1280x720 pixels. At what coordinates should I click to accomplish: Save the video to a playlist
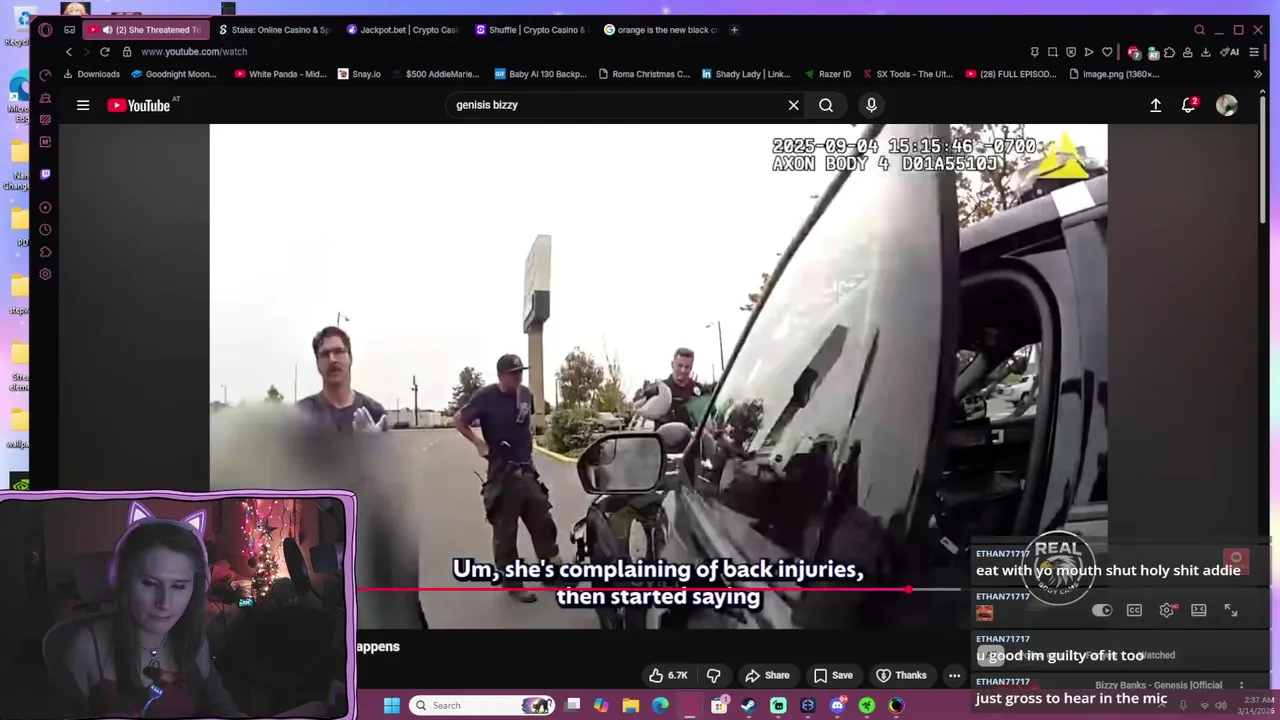(833, 675)
